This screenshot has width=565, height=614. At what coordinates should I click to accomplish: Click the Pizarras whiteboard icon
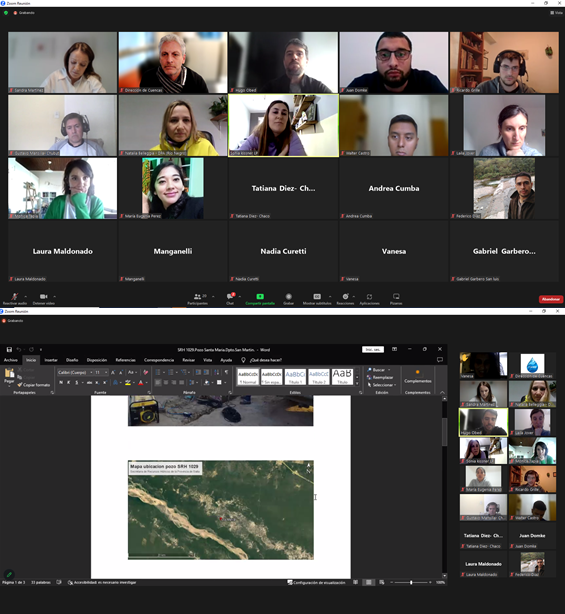396,296
